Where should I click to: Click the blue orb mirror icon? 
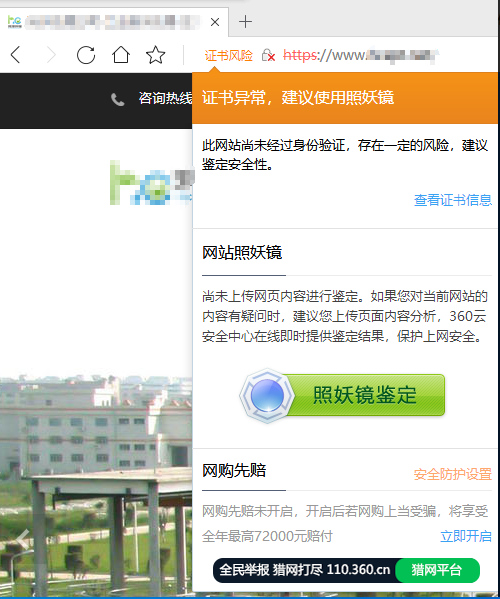(x=267, y=396)
